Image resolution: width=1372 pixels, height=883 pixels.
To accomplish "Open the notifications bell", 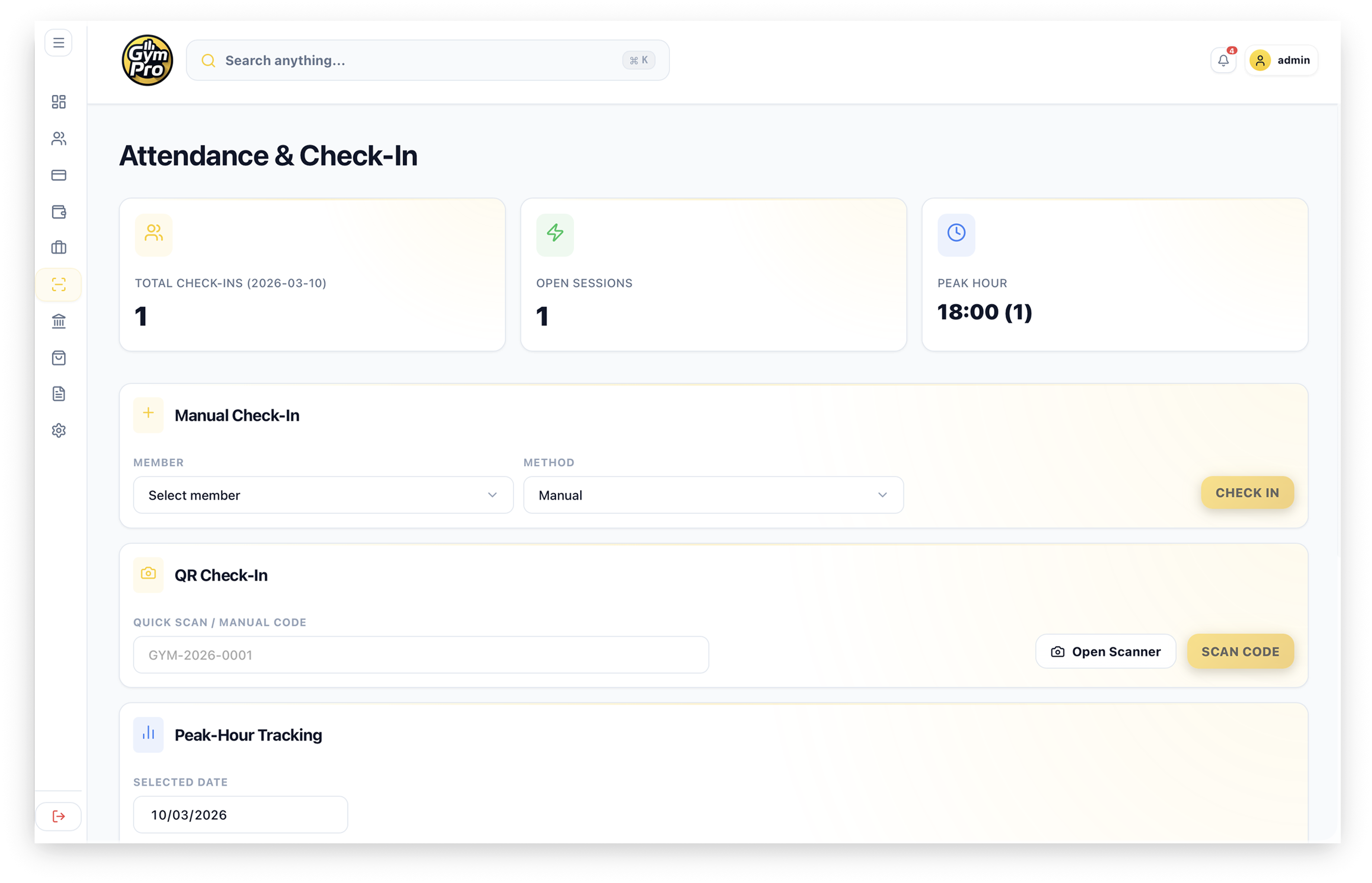I will [1223, 60].
